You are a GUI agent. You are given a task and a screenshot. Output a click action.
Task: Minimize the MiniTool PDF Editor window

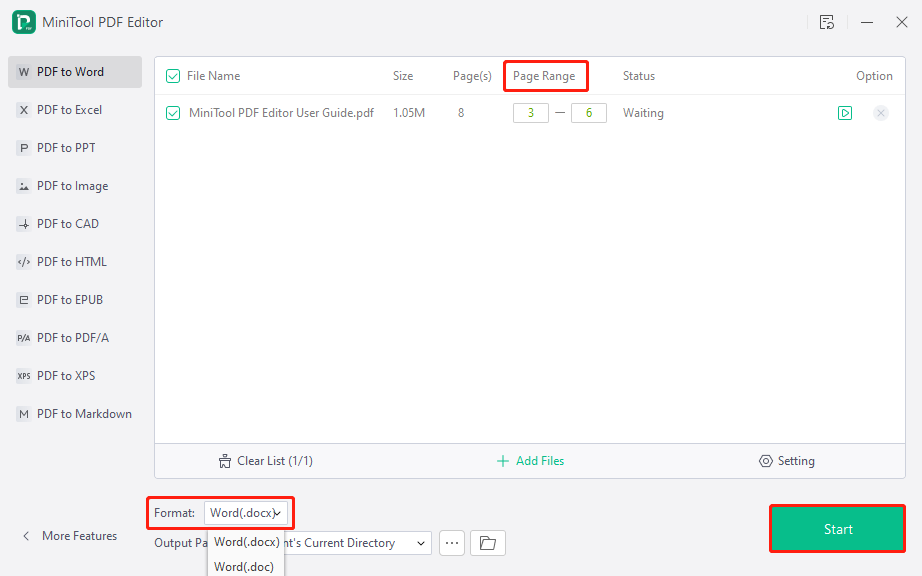tap(867, 22)
